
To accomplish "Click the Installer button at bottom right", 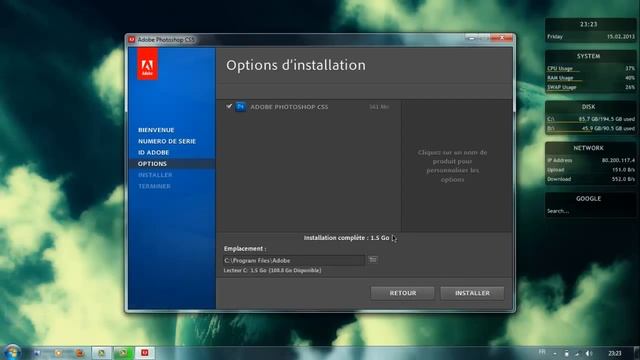I will pos(472,293).
